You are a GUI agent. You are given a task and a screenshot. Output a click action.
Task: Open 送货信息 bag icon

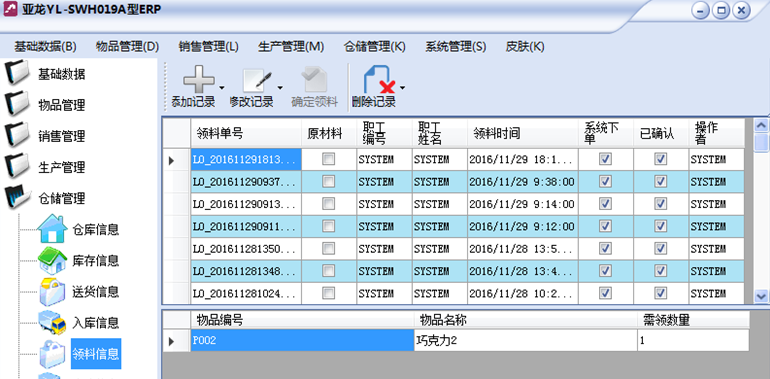tap(52, 292)
